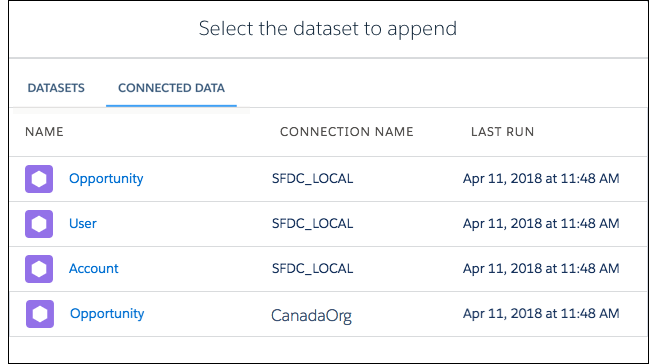Click the last run date in Account row
This screenshot has width=649, height=364.
(541, 268)
